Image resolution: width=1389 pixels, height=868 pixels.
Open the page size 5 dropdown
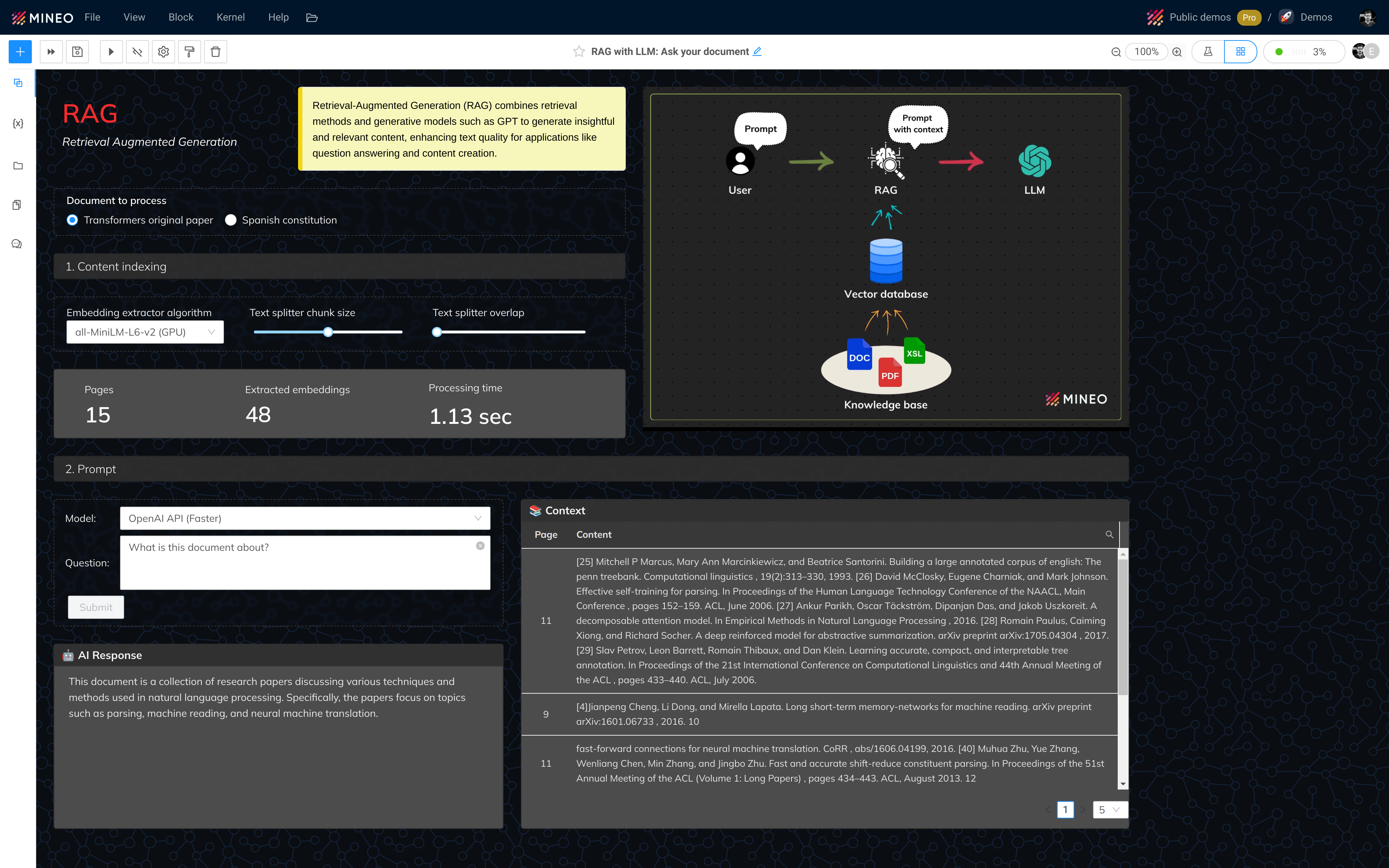point(1109,809)
